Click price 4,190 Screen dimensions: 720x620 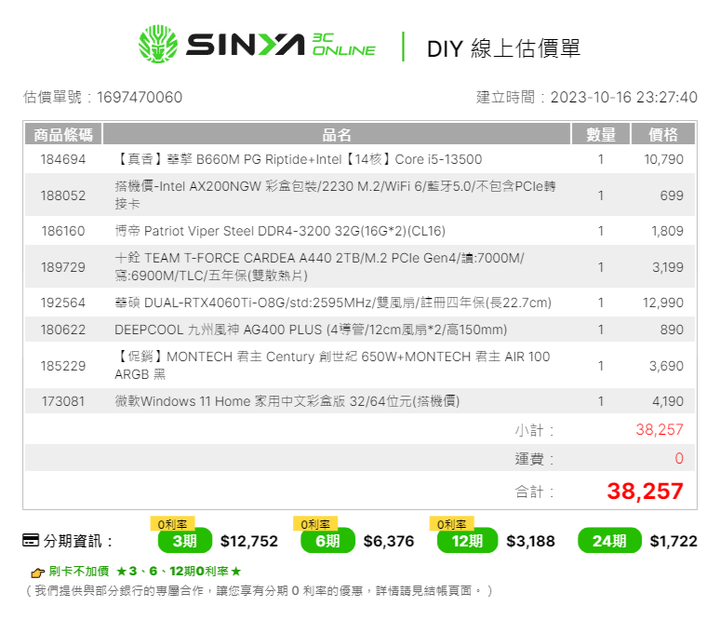point(668,401)
